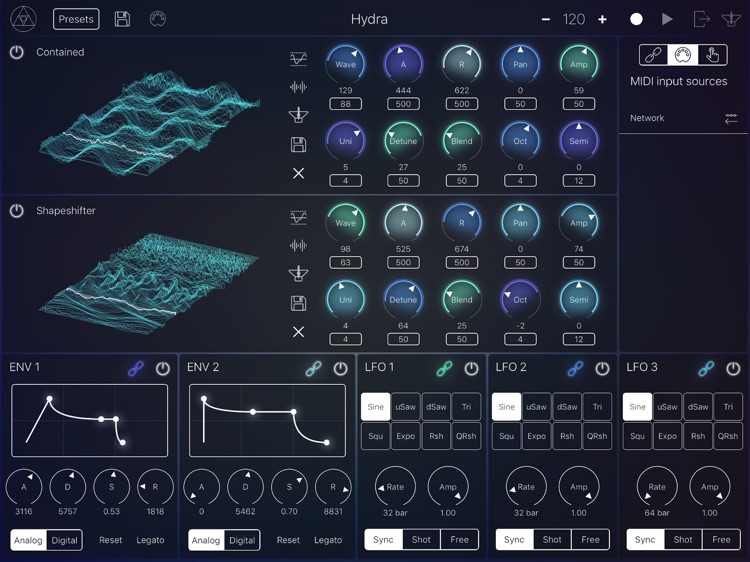750x562 pixels.
Task: Switch to the link tab in right panel
Action: [653, 55]
